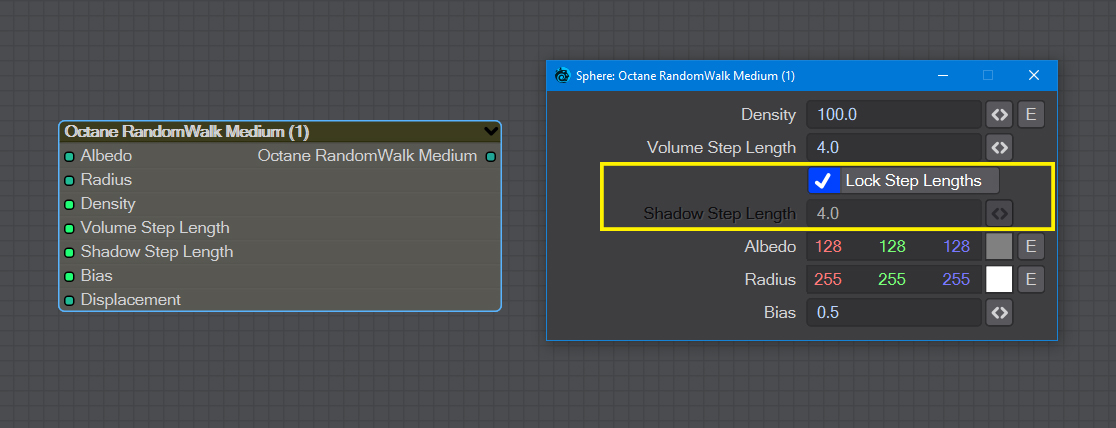Click Radius blue value 255
The width and height of the screenshot is (1116, 428).
pyautogui.click(x=957, y=279)
